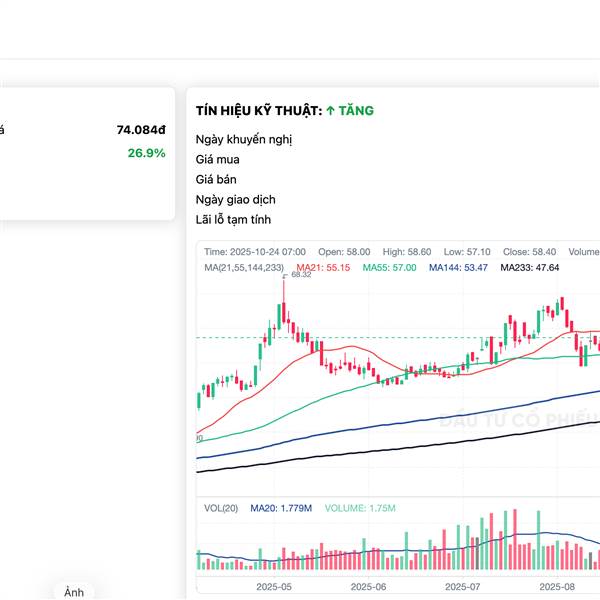Click the Lãi lỗ tạm tính label
This screenshot has height=600, width=600.
[x=233, y=220]
